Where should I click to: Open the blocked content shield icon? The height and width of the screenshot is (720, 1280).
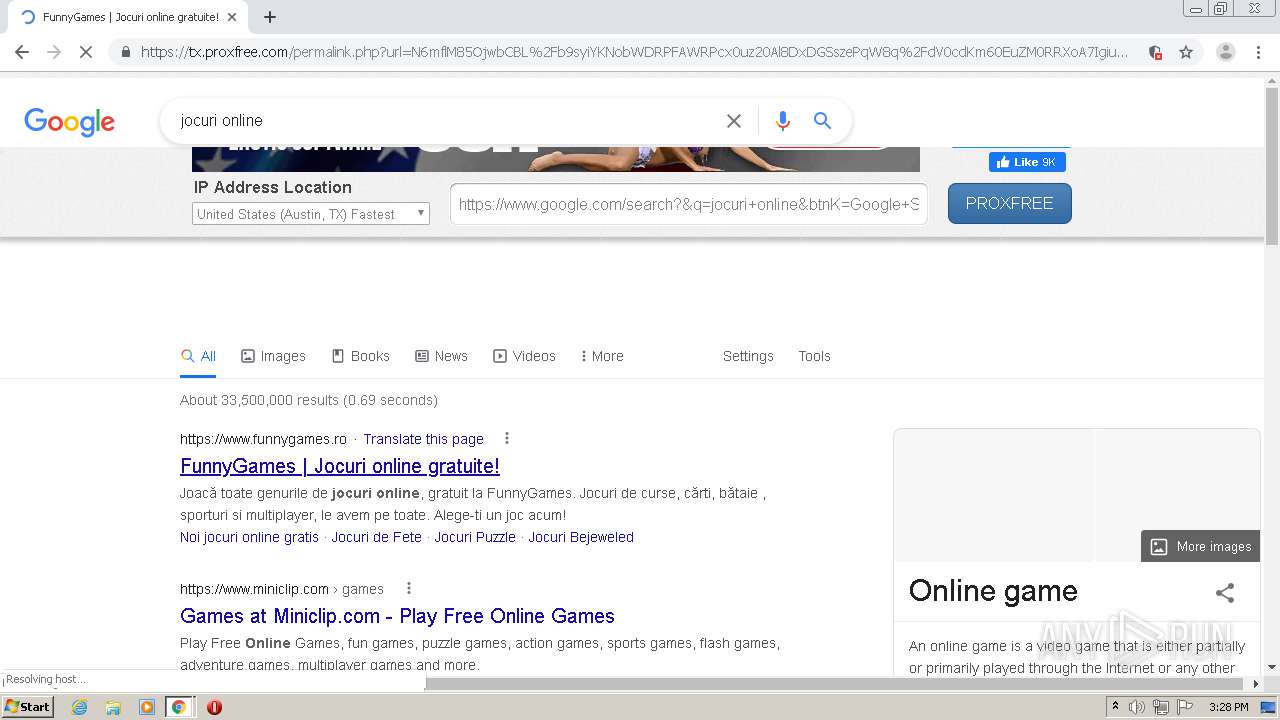pos(1155,52)
